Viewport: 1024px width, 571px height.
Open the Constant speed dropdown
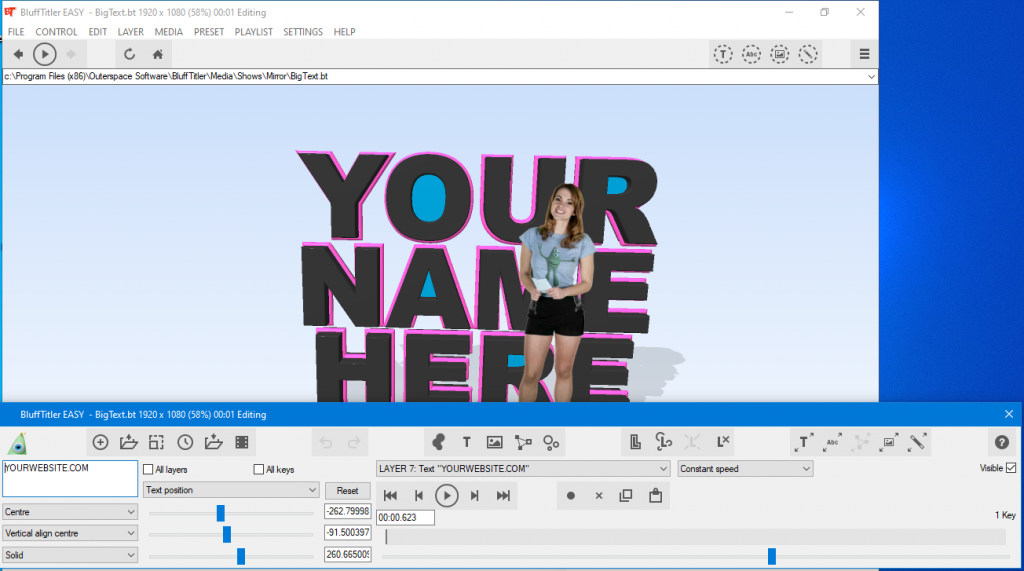745,468
